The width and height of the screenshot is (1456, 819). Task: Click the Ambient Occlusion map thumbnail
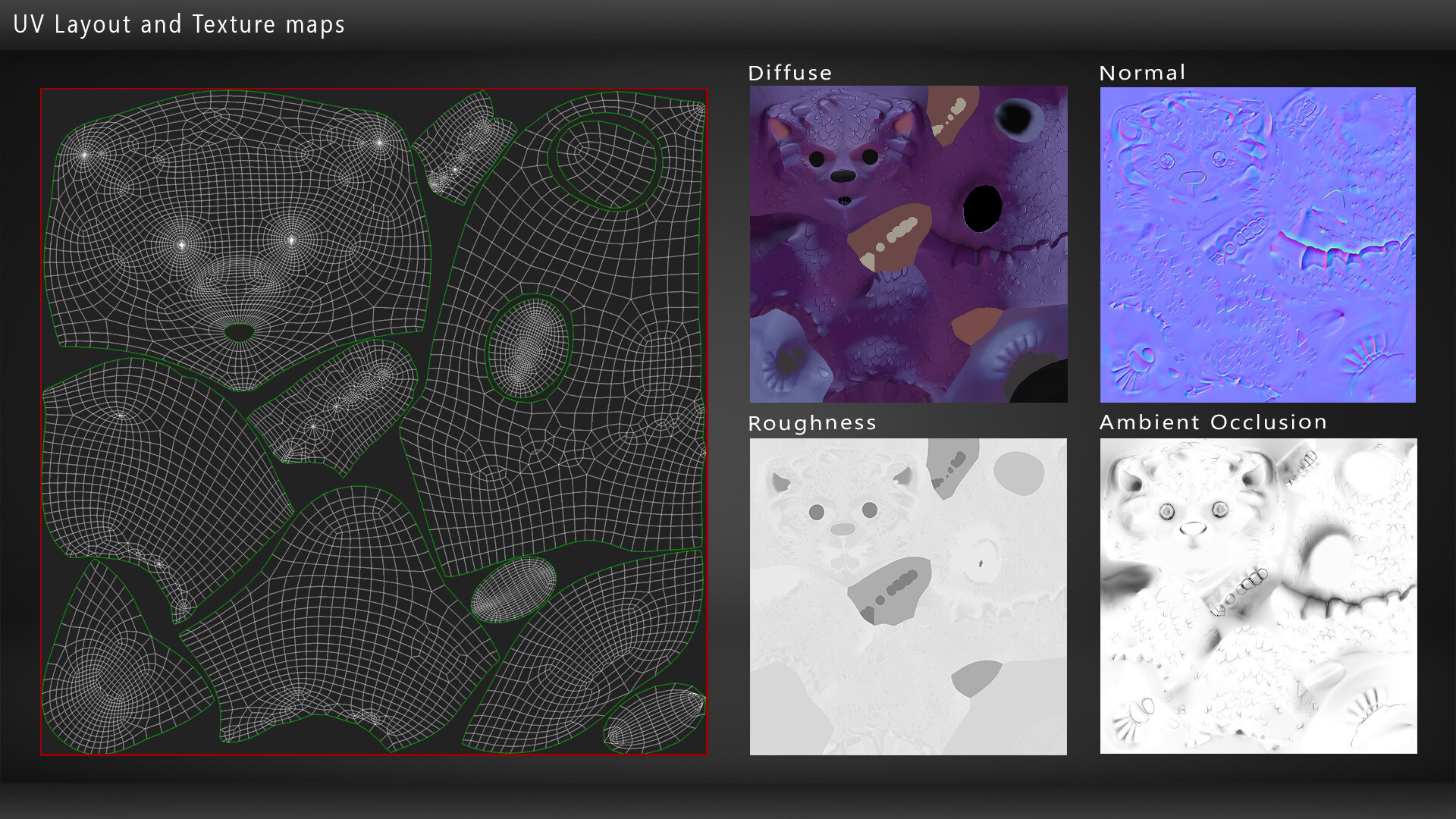click(x=1258, y=596)
